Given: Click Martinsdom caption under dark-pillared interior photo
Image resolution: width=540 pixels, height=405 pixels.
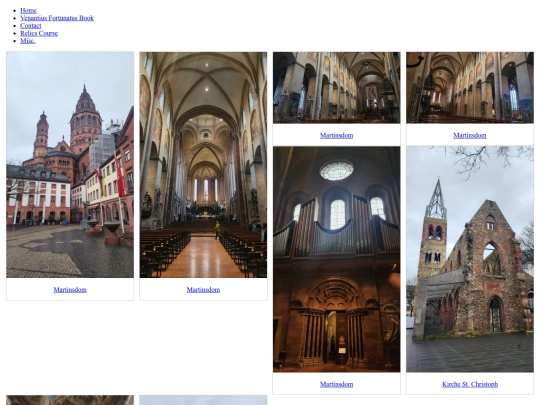Looking at the screenshot, I should (x=336, y=135).
